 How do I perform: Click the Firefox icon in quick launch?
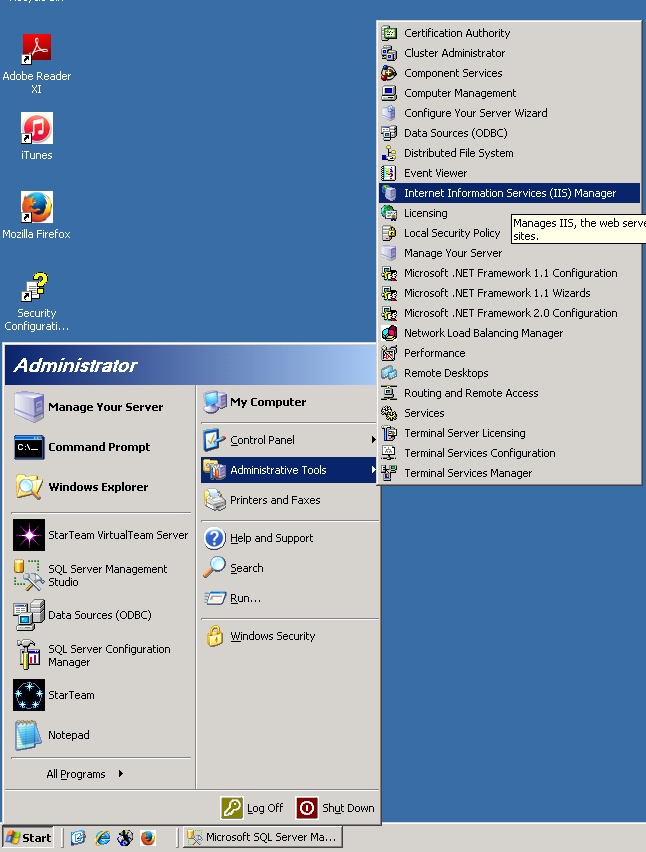click(148, 838)
